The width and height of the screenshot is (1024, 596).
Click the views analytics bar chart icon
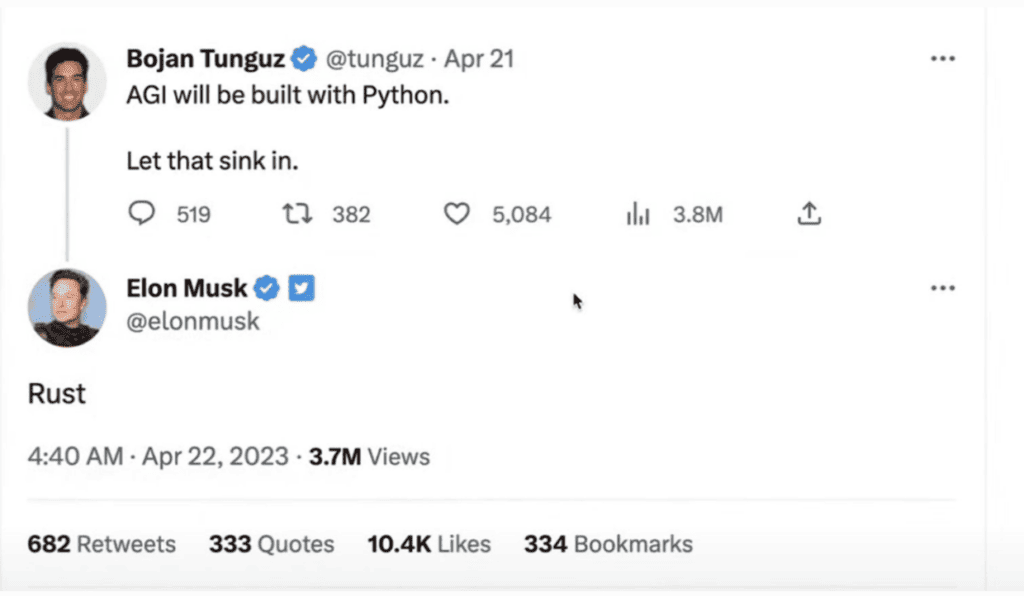pyautogui.click(x=637, y=213)
